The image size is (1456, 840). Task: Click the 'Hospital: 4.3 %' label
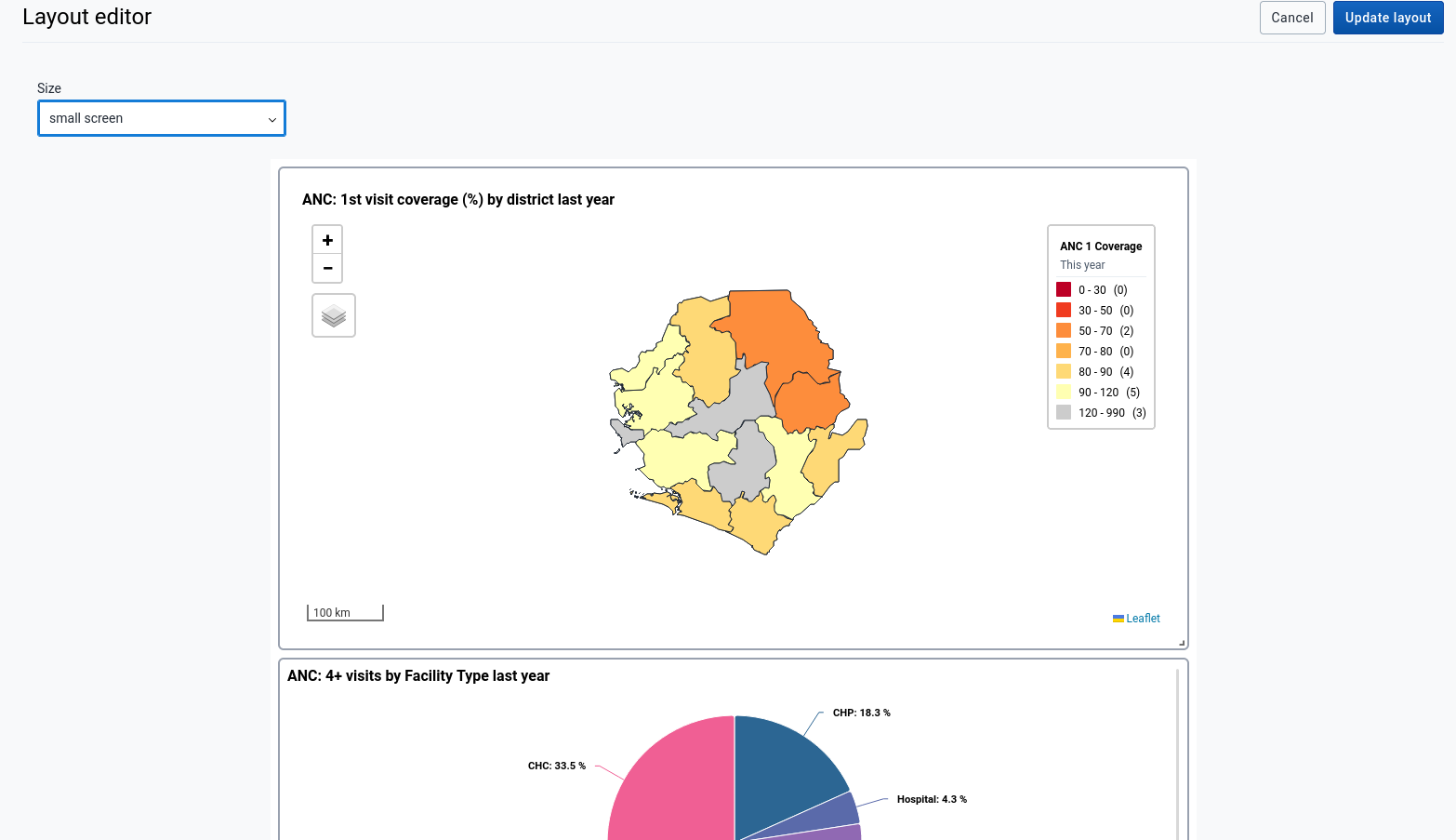tap(932, 799)
